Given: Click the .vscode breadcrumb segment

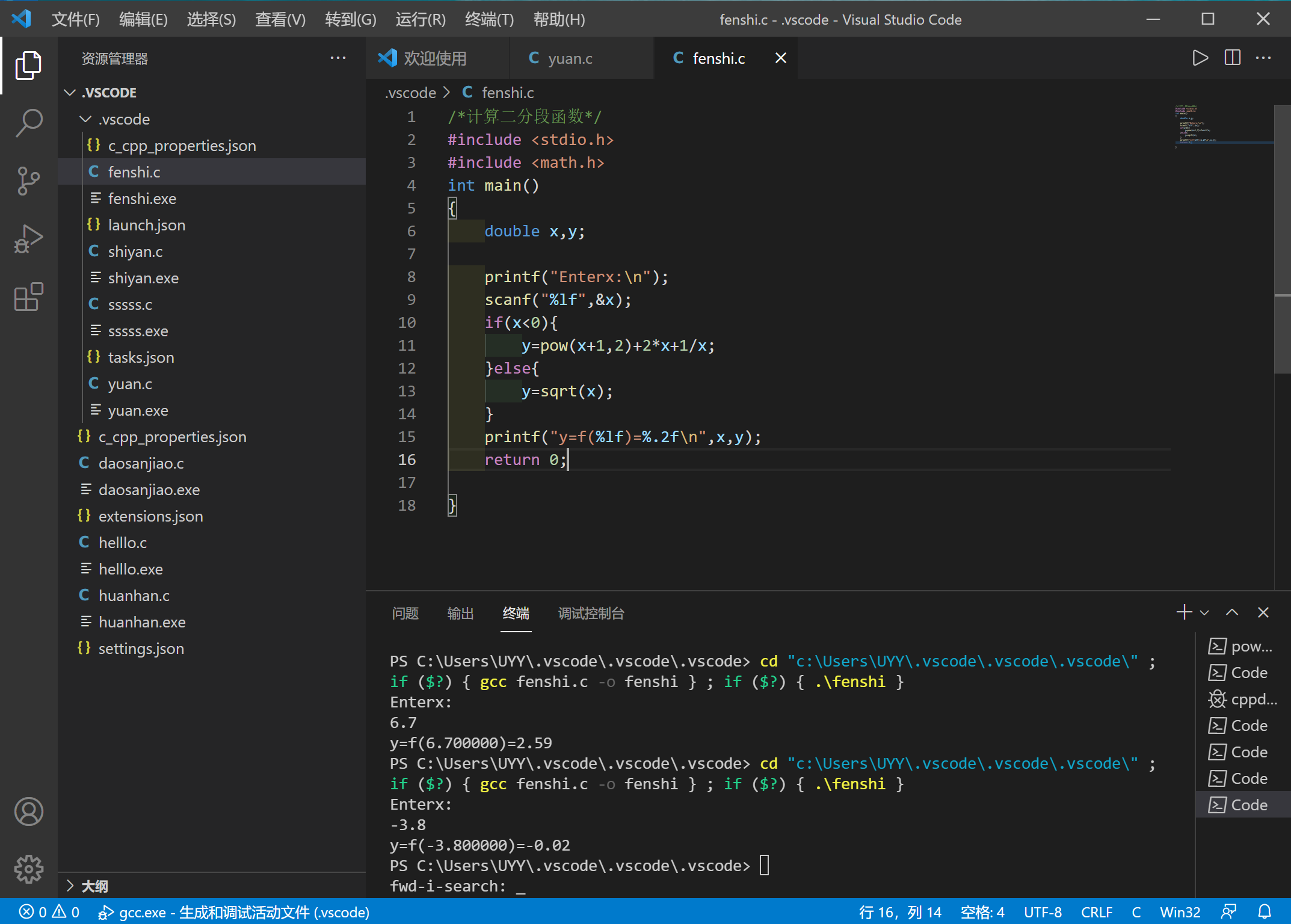Looking at the screenshot, I should (410, 93).
